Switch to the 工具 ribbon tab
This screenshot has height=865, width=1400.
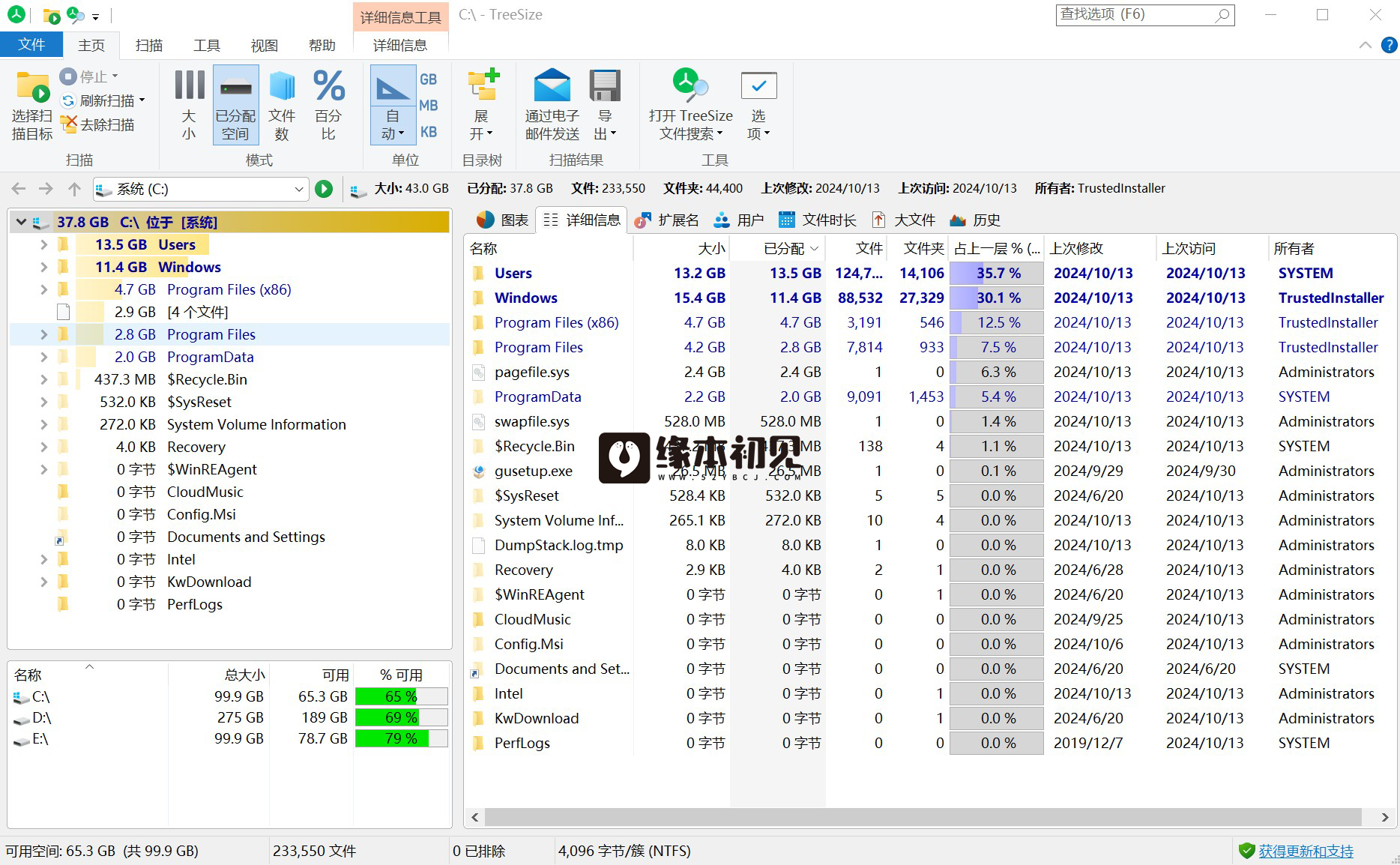(207, 45)
